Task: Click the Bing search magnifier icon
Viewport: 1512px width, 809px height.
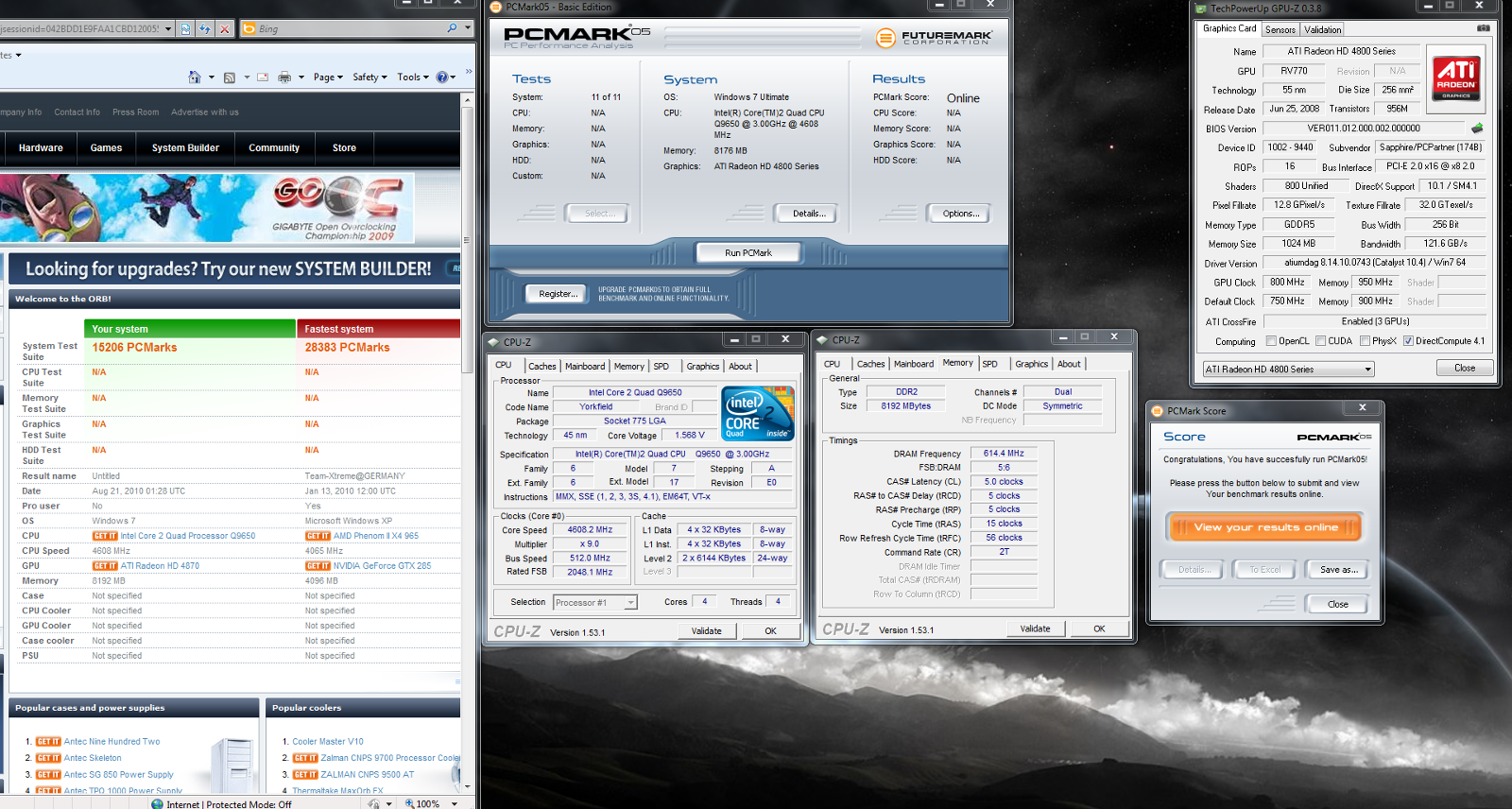Action: coord(452,28)
